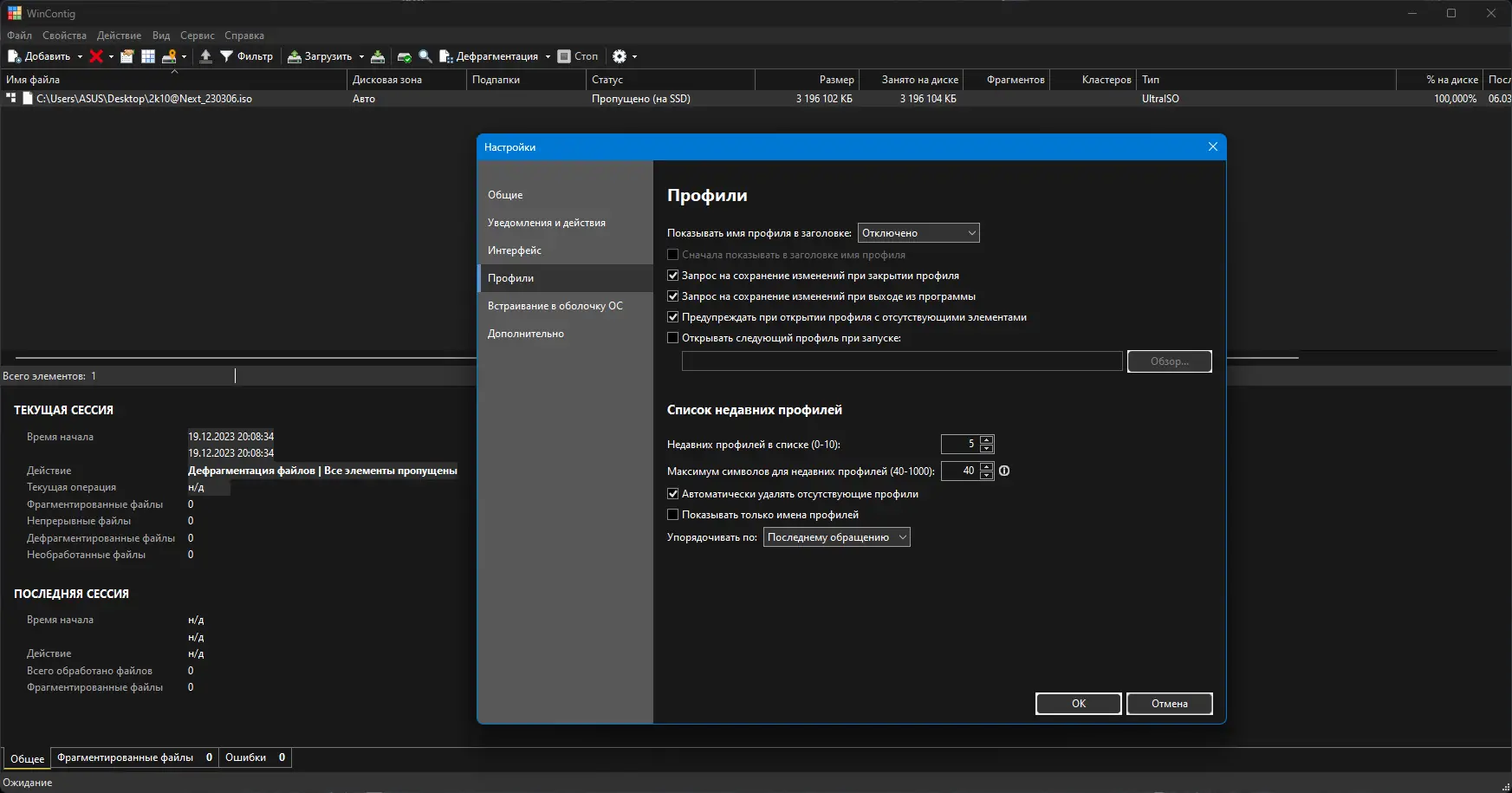Click the Отмена button
This screenshot has height=793, width=1512.
click(1169, 704)
